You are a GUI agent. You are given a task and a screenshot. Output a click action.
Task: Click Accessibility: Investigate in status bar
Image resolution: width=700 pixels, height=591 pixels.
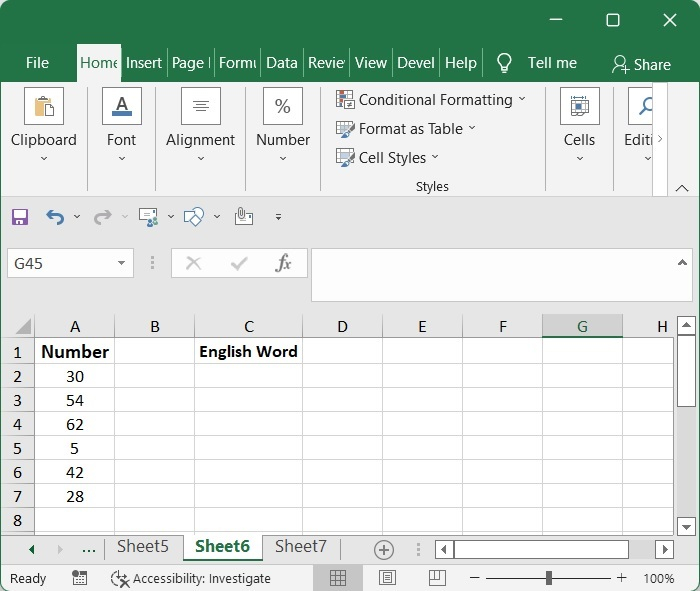coord(191,578)
